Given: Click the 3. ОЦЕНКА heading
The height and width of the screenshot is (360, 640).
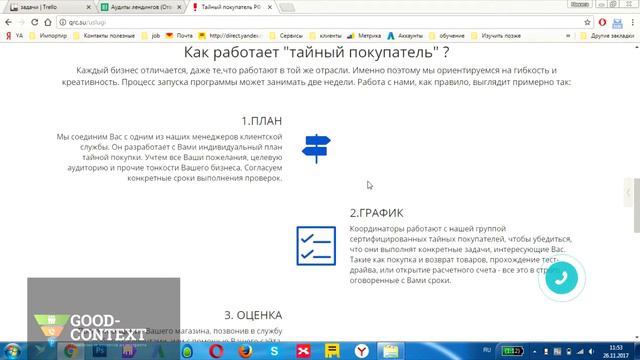Looking at the screenshot, I should pos(253,315).
